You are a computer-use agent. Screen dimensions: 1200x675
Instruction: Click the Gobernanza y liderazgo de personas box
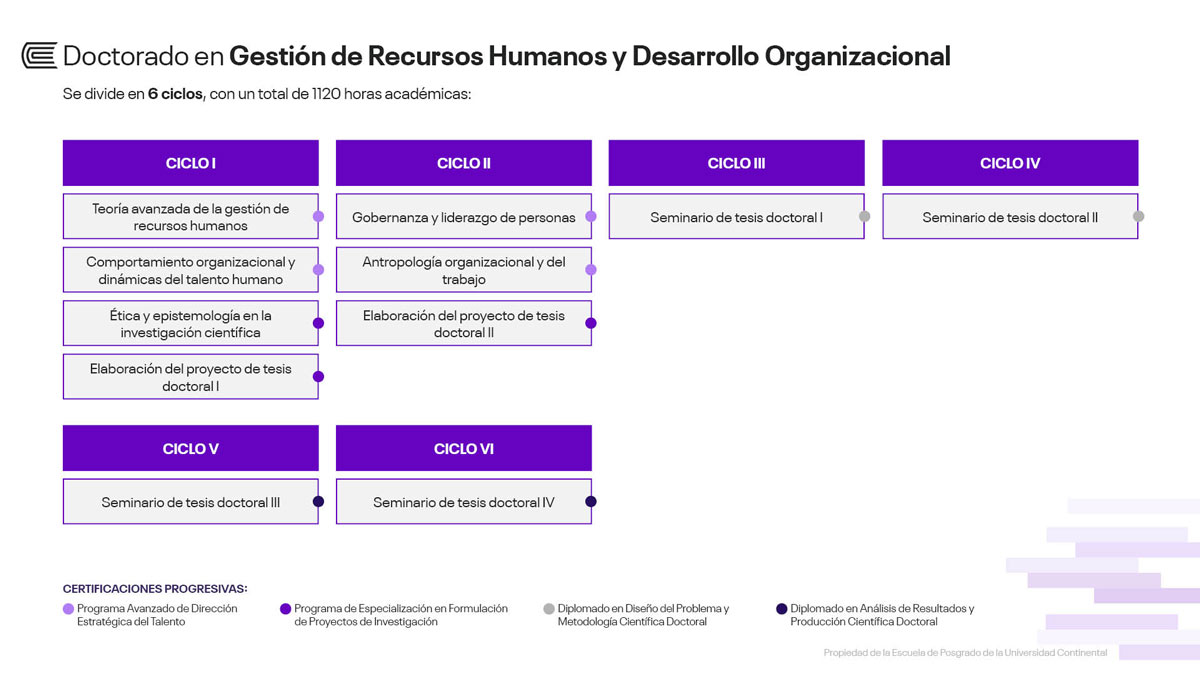tap(463, 217)
